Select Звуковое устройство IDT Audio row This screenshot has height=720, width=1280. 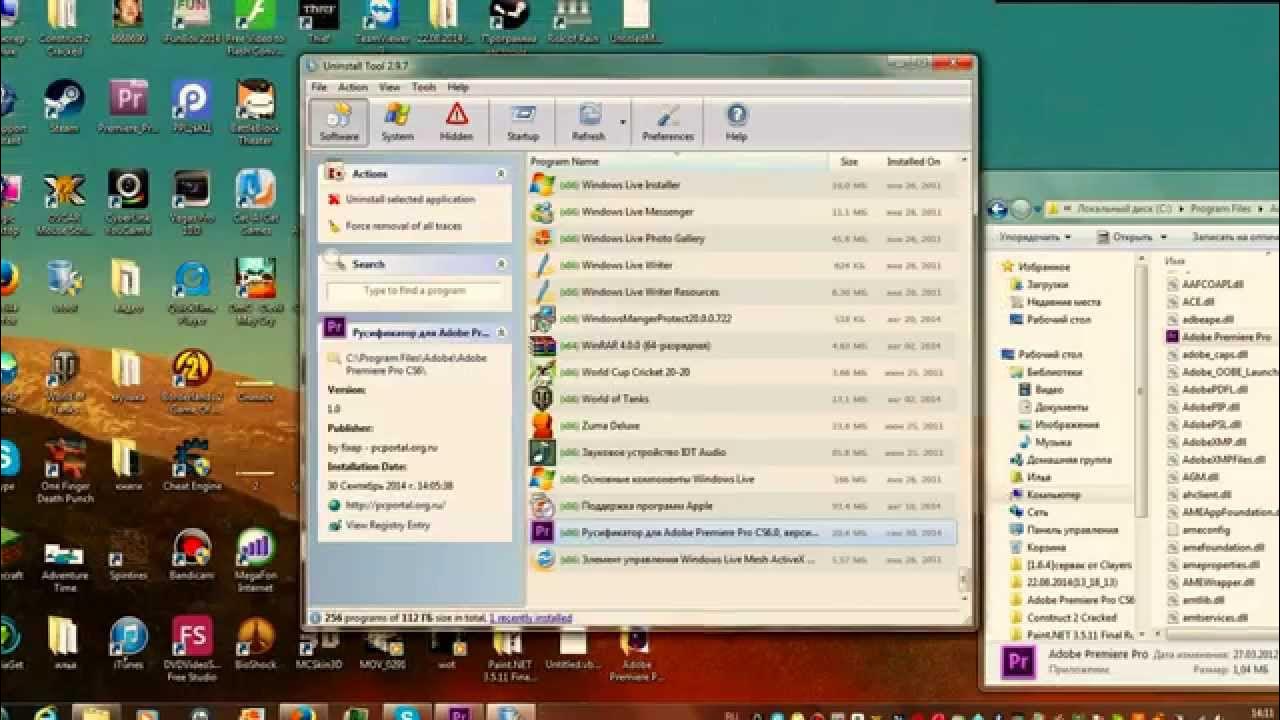point(742,452)
